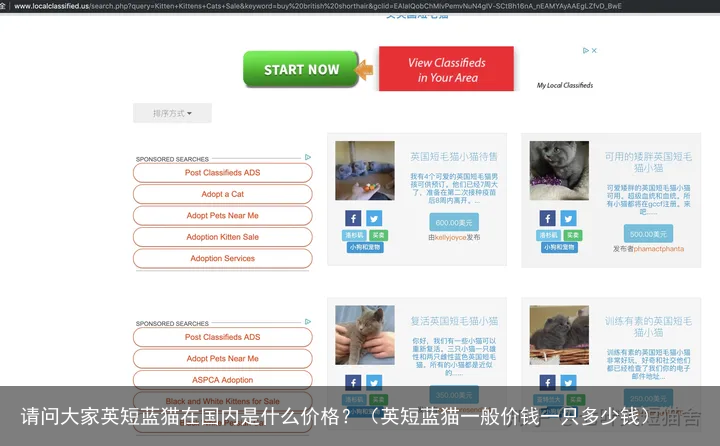Open the ASPCA Adoption sponsored search
720x446 pixels.
[223, 380]
